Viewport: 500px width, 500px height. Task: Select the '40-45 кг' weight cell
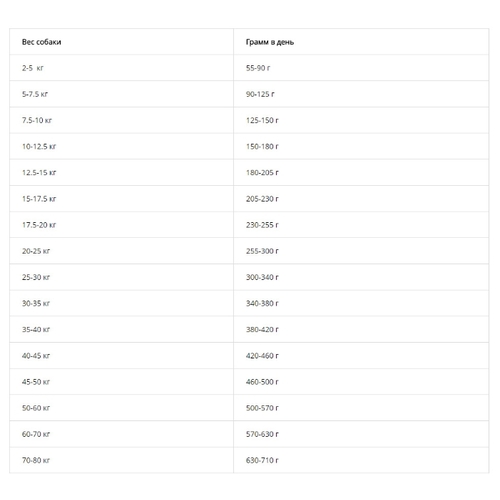pyautogui.click(x=36, y=356)
